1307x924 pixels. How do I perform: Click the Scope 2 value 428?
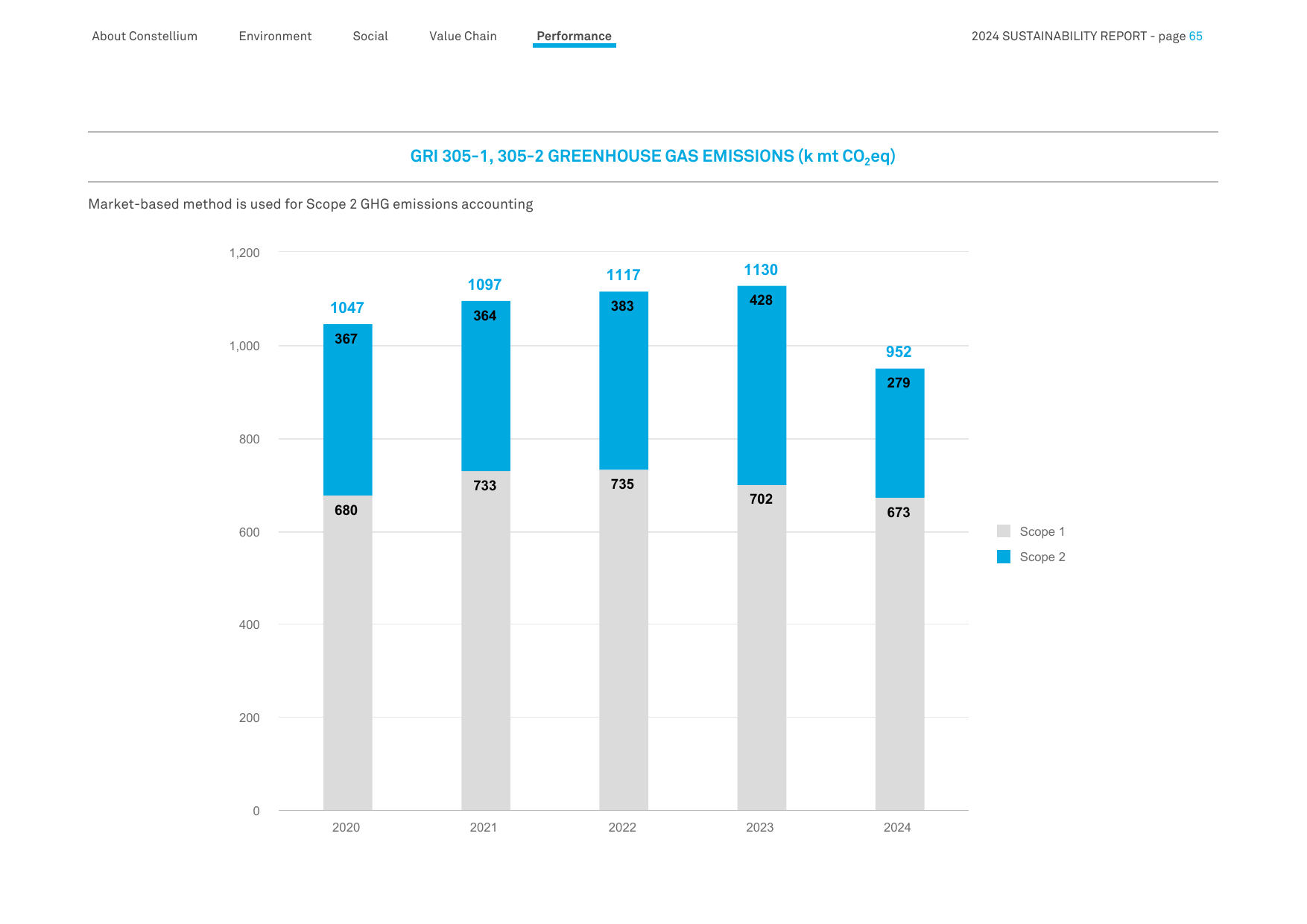(x=761, y=300)
